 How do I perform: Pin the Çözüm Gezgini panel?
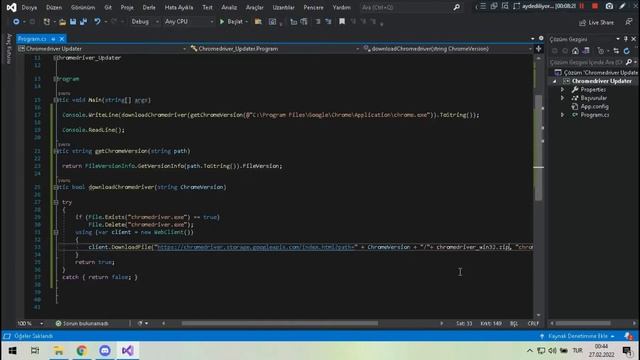pyautogui.click(x=626, y=39)
